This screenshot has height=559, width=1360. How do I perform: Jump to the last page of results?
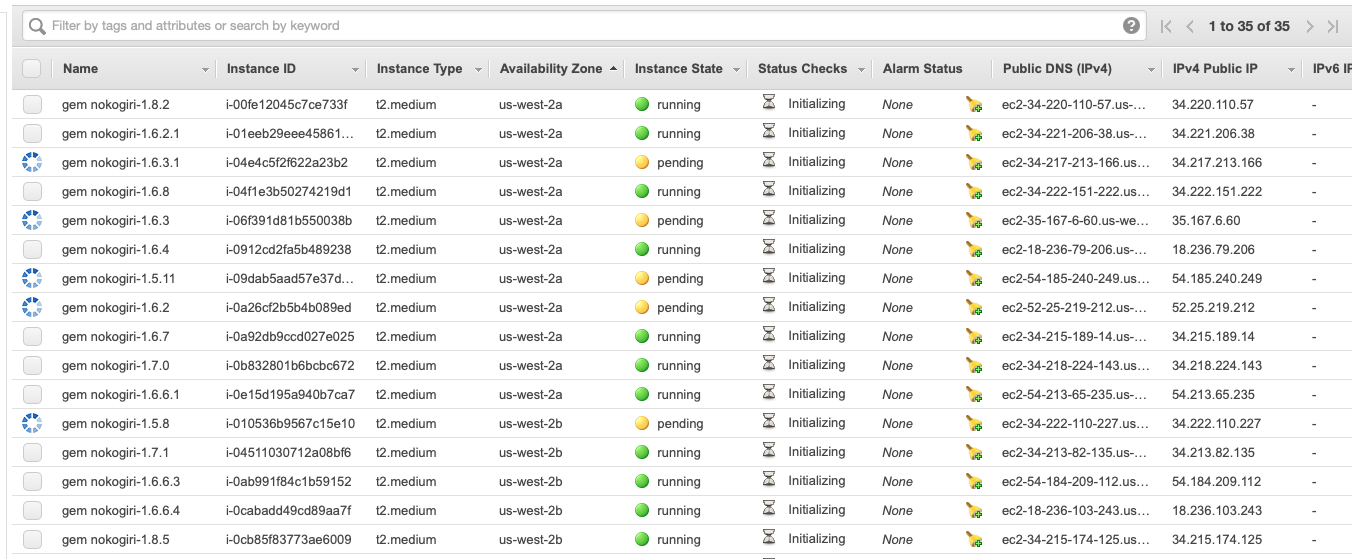[1333, 27]
